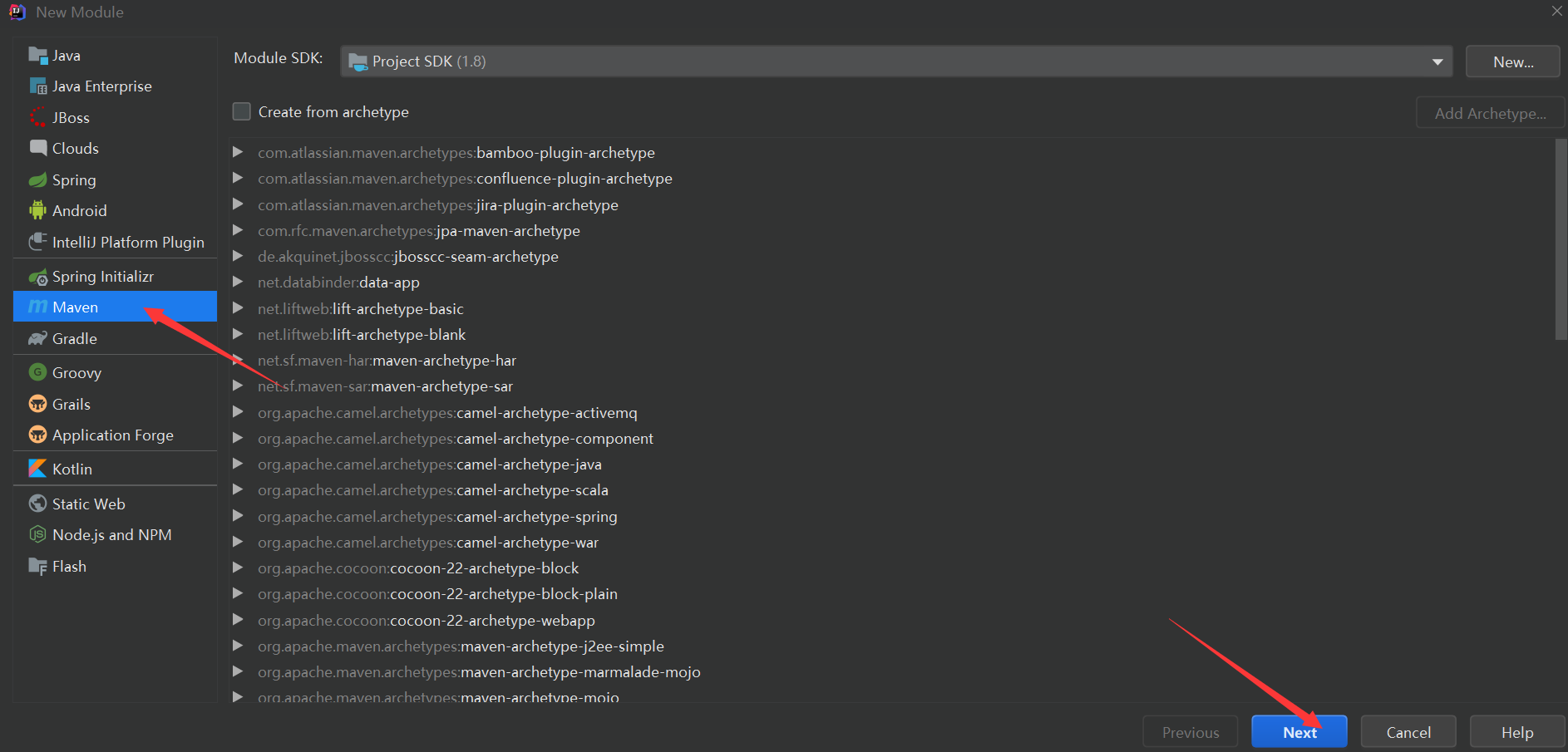The width and height of the screenshot is (1568, 752).
Task: Click the Node.js hexagon icon
Action: [x=37, y=534]
